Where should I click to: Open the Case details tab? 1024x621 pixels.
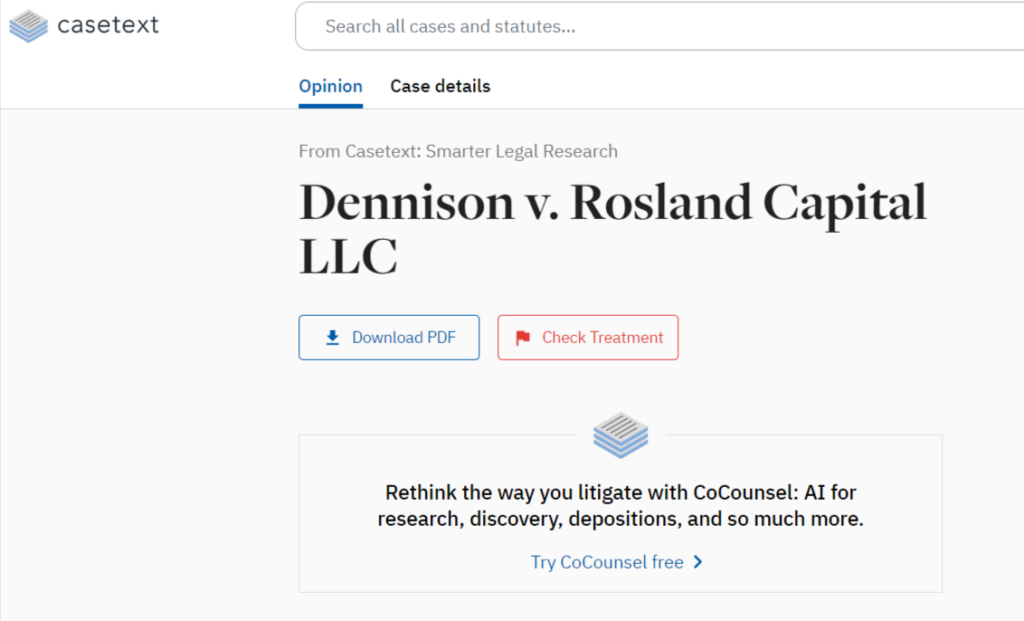pos(440,86)
